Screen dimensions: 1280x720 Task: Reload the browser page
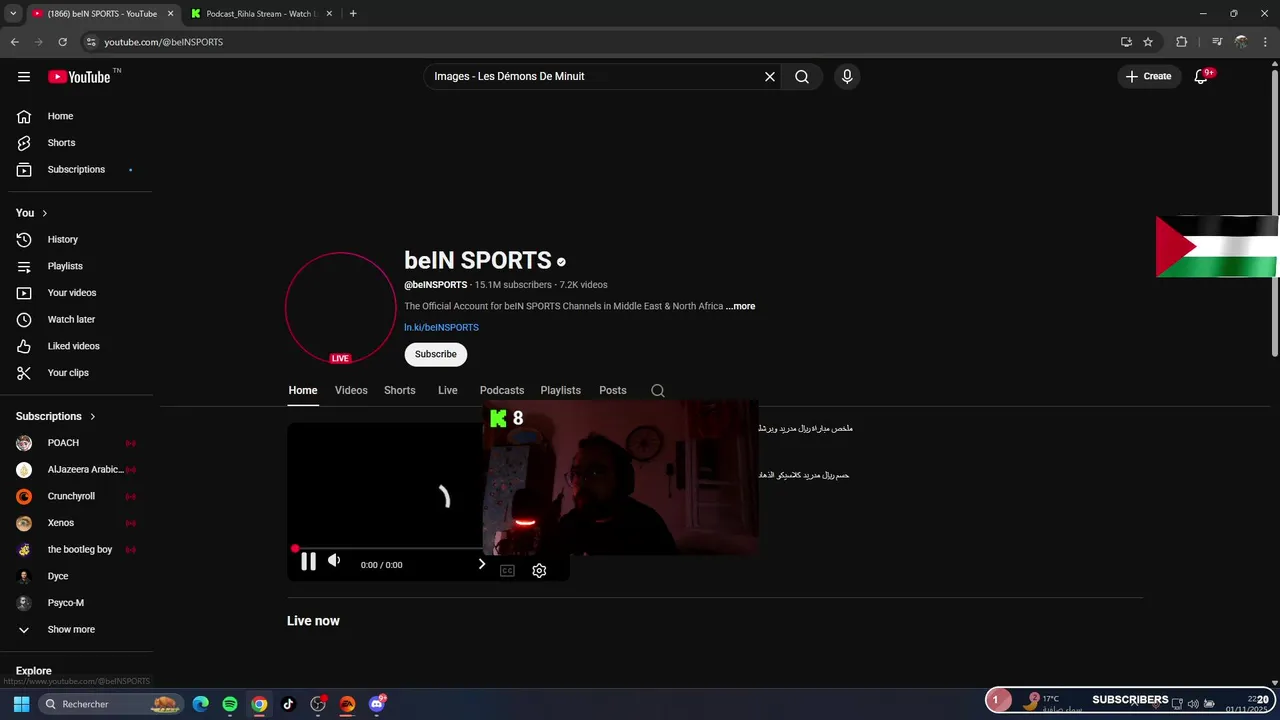[x=62, y=42]
